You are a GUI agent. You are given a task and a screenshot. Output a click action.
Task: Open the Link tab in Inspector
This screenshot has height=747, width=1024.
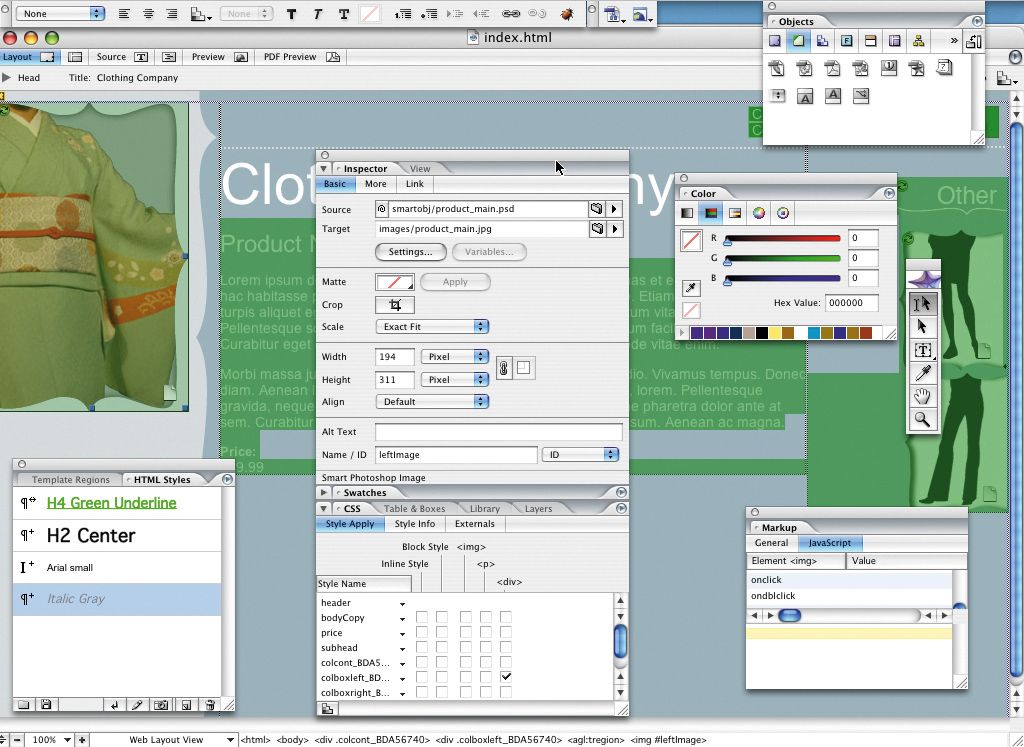click(415, 184)
